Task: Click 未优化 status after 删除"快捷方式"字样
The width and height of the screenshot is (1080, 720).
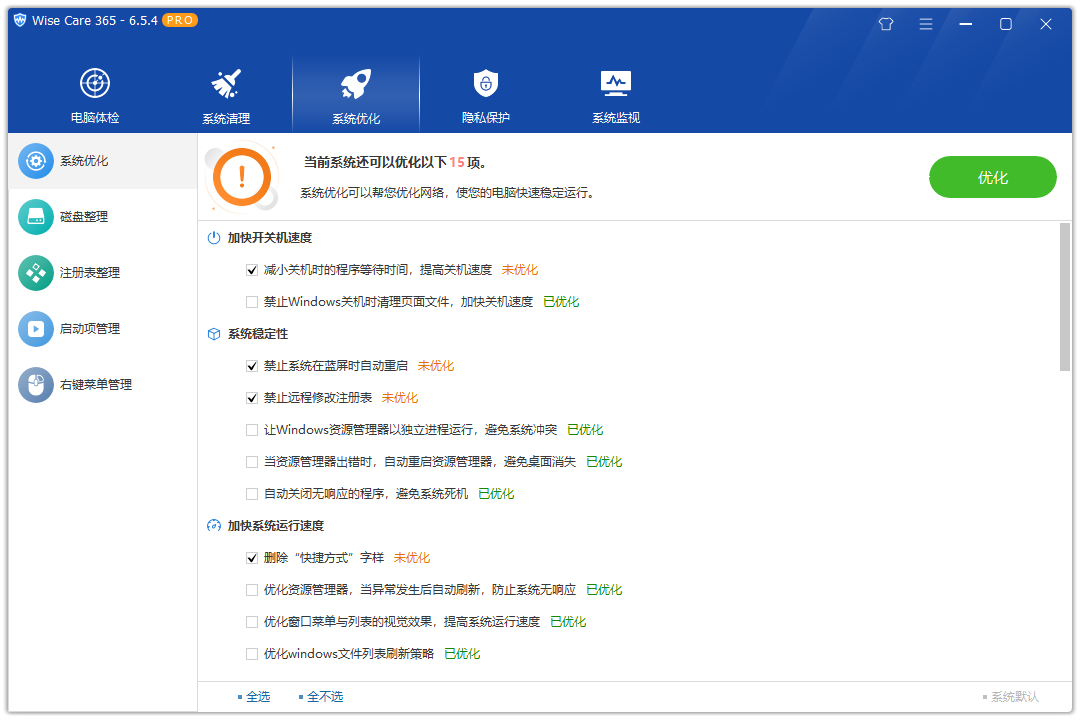Action: 412,558
